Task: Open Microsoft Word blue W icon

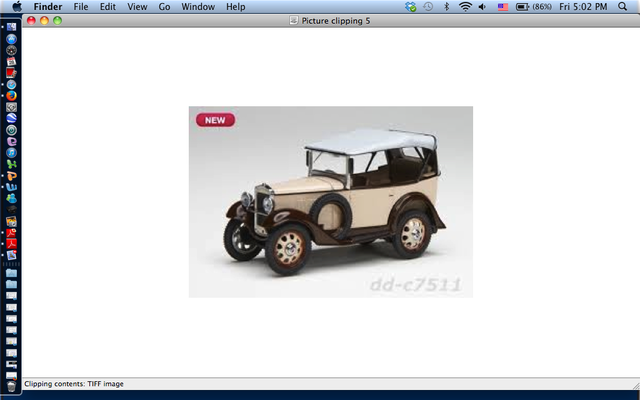Action: (11, 187)
